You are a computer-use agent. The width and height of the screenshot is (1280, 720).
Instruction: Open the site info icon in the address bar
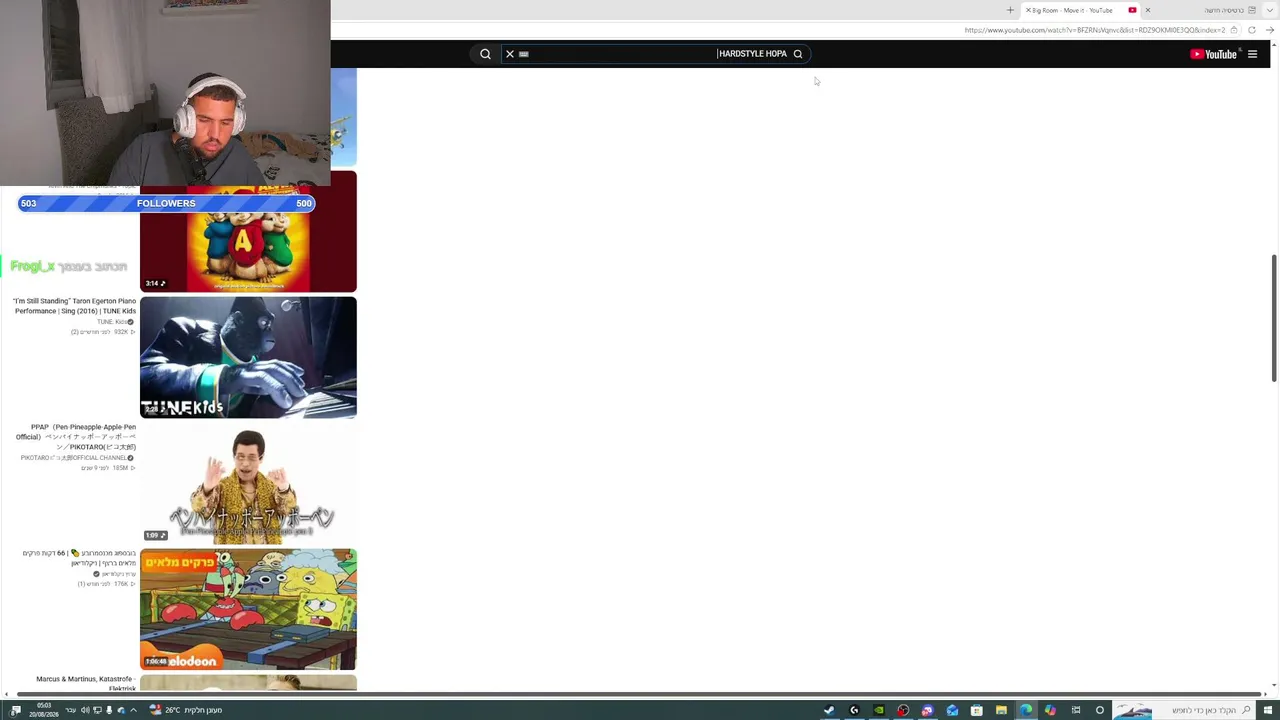point(1236,30)
